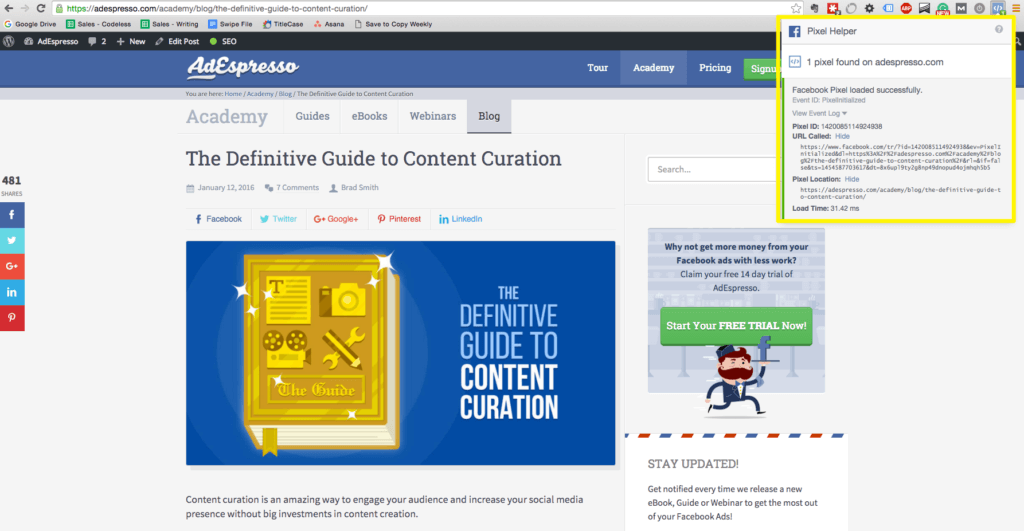Viewport: 1024px width, 531px height.
Task: Click the AdEspresso logo in header
Action: (x=242, y=67)
